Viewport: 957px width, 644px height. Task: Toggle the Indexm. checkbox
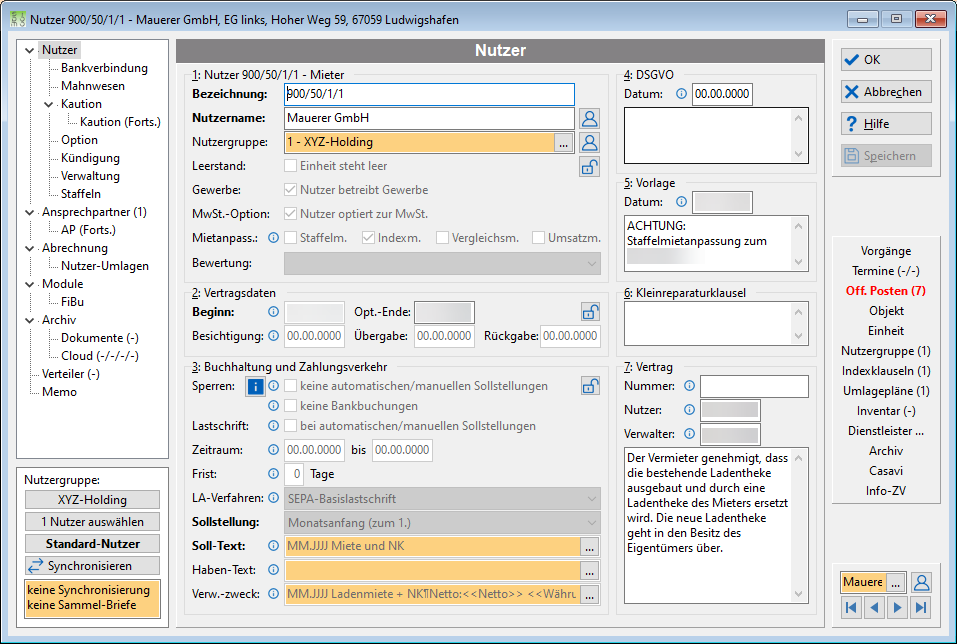pos(368,238)
